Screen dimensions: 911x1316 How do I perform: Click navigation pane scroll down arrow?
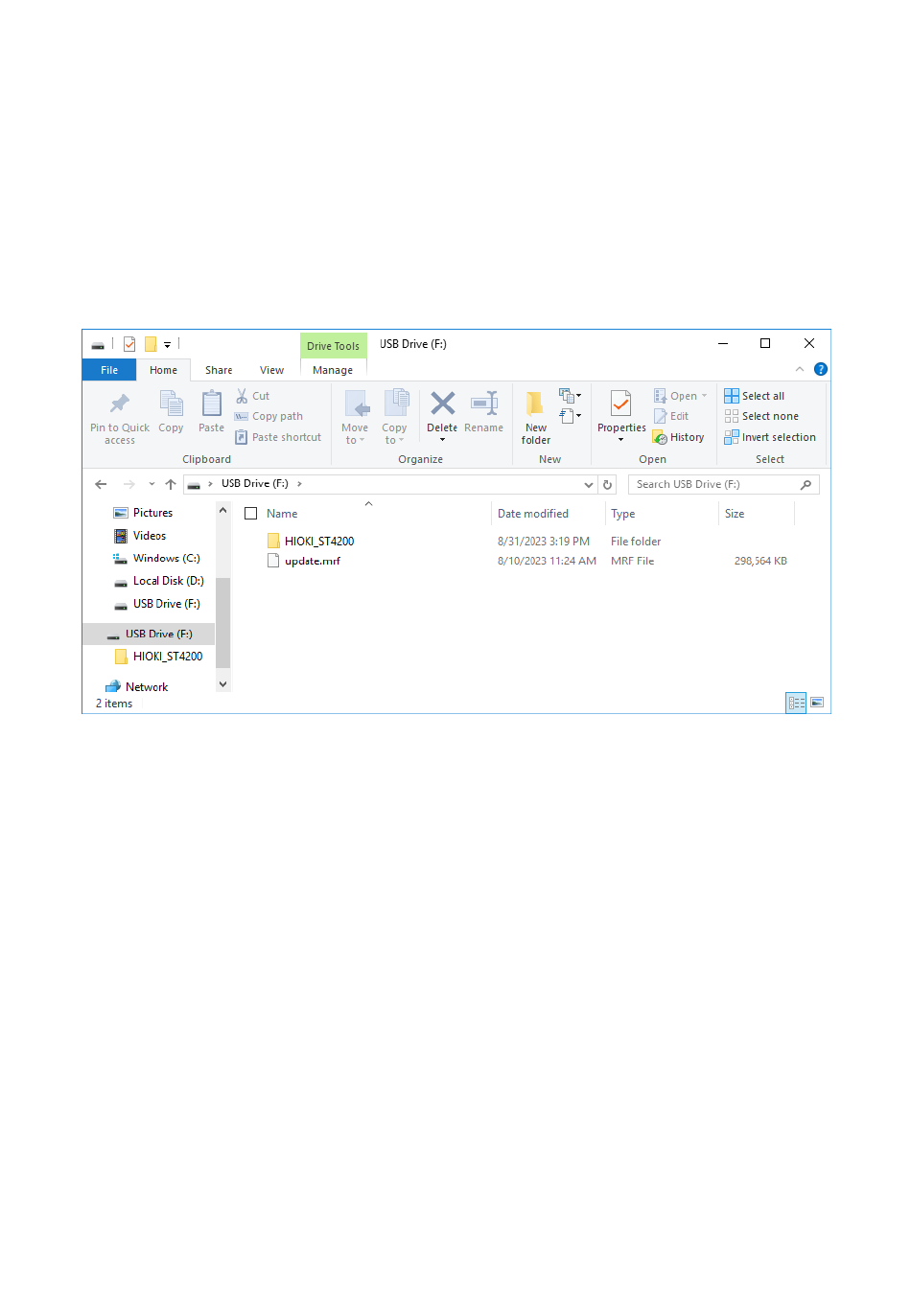(222, 684)
